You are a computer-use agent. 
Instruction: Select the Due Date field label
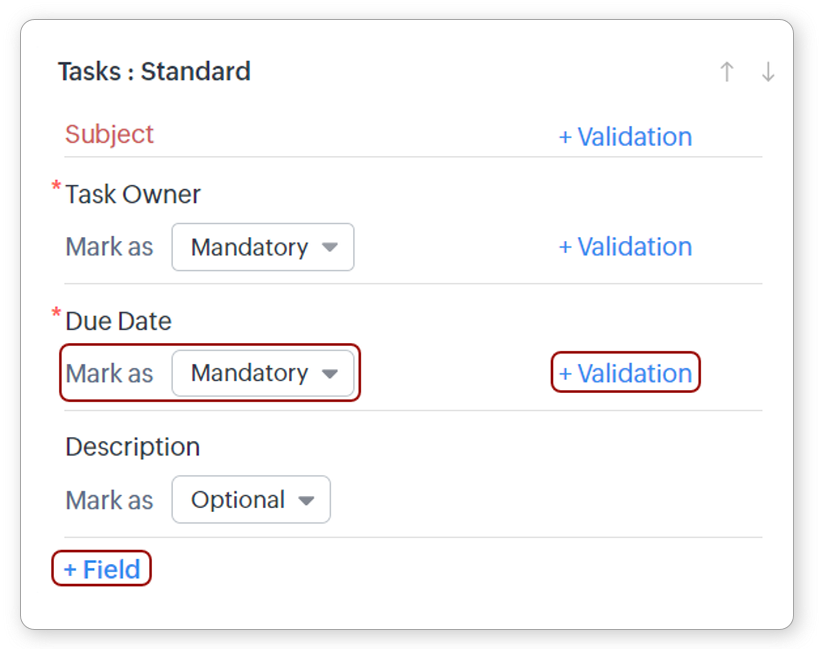tap(118, 321)
